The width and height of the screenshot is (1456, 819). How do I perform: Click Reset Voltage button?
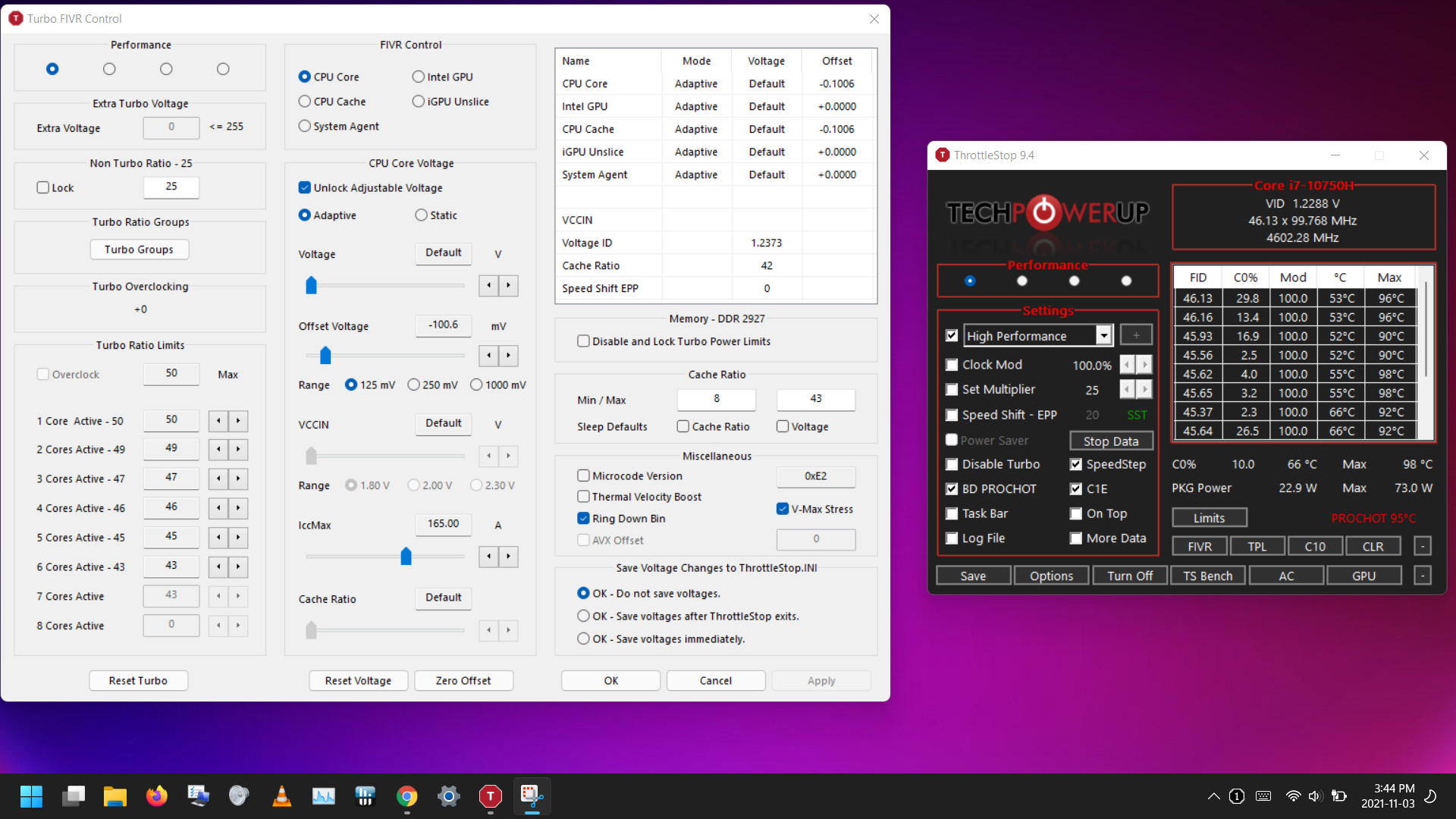coord(358,680)
